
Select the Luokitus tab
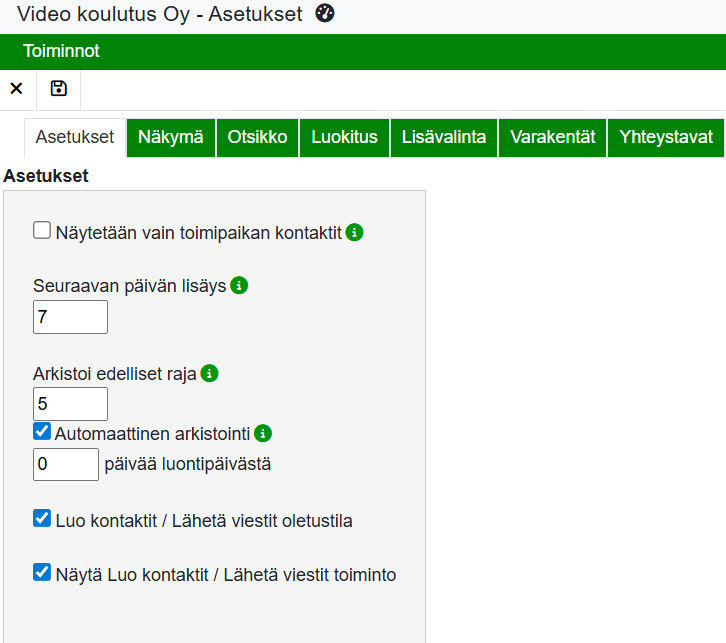pyautogui.click(x=344, y=138)
